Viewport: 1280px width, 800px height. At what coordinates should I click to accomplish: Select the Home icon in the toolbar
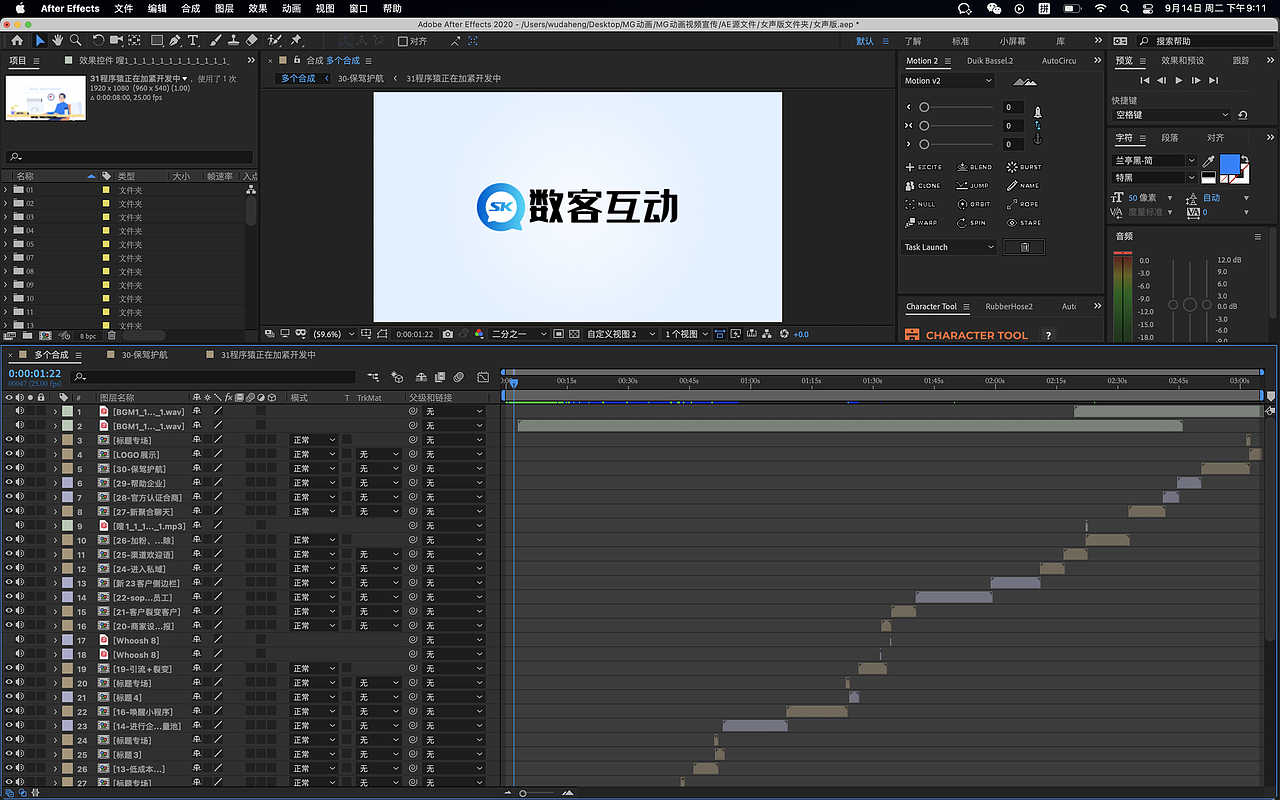pyautogui.click(x=17, y=41)
